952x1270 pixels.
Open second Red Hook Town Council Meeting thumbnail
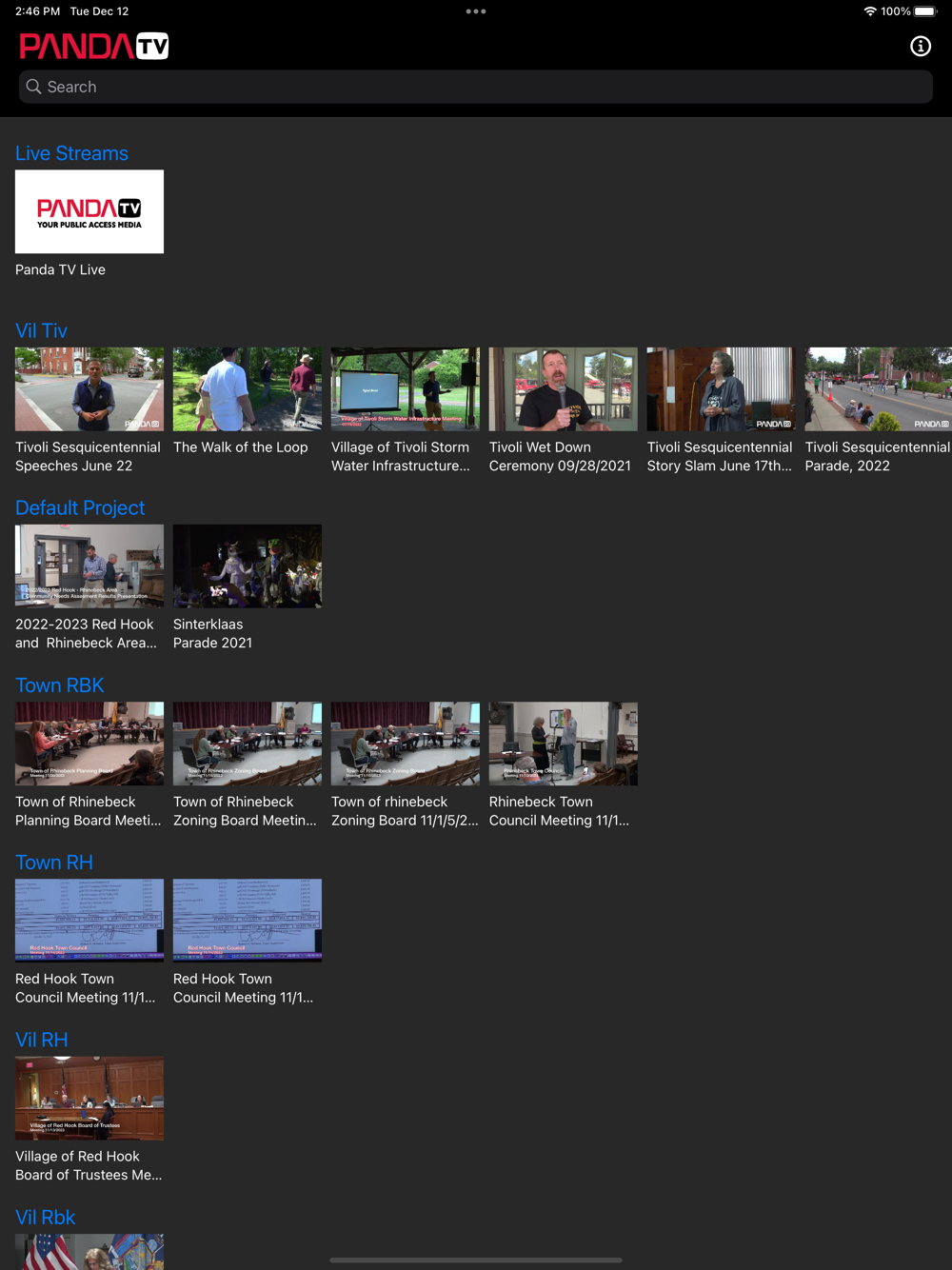[x=248, y=921]
